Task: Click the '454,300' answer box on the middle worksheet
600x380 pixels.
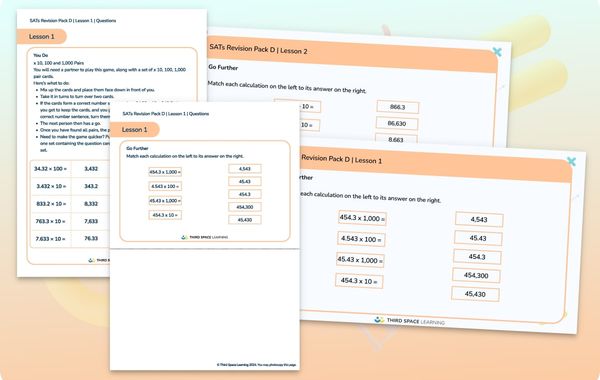Action: coord(245,207)
